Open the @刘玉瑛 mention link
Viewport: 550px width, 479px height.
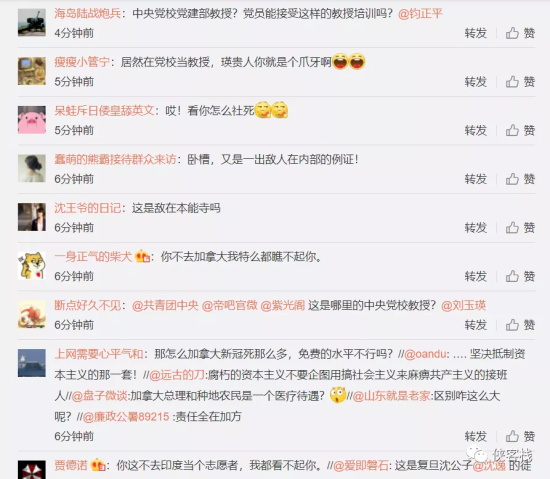[x=463, y=305]
